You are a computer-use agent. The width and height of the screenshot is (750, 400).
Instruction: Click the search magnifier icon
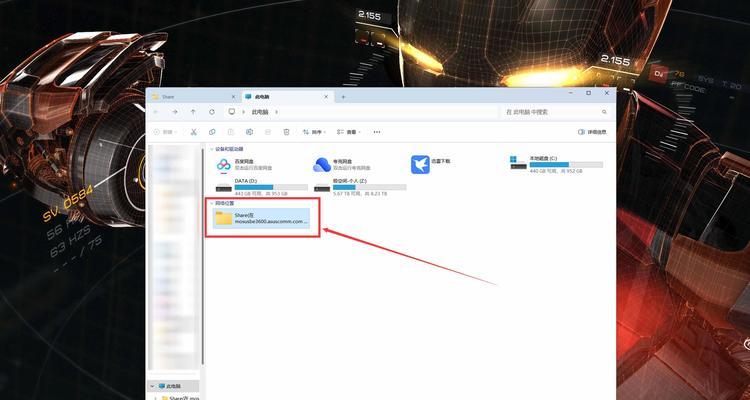pos(604,111)
